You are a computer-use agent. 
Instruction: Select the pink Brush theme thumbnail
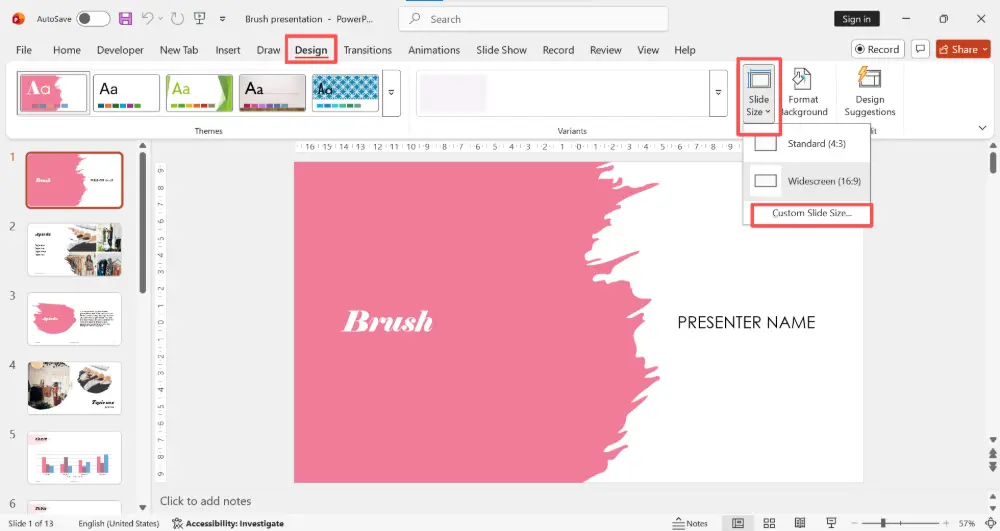click(x=54, y=92)
